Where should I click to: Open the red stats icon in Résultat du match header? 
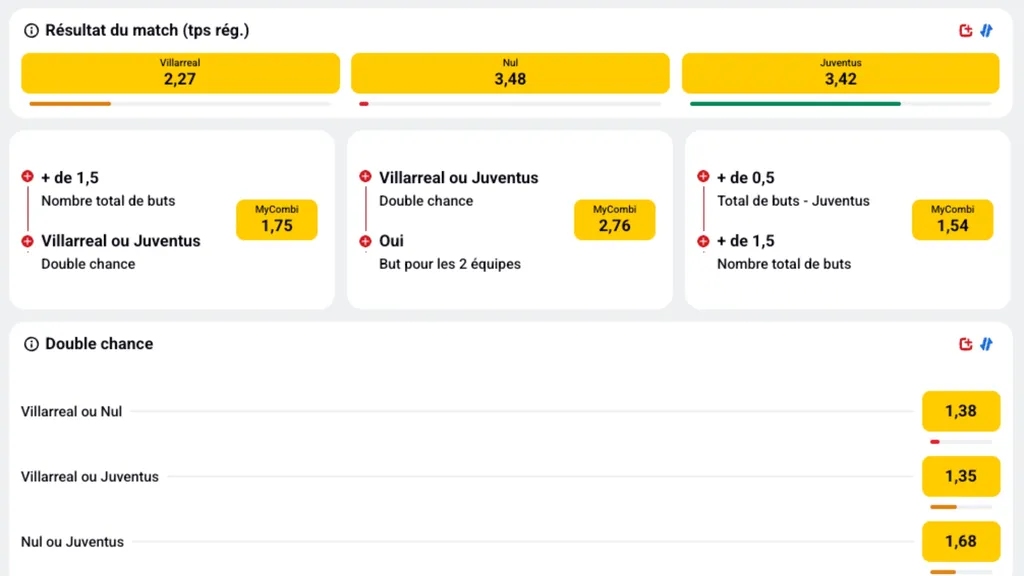coord(965,31)
